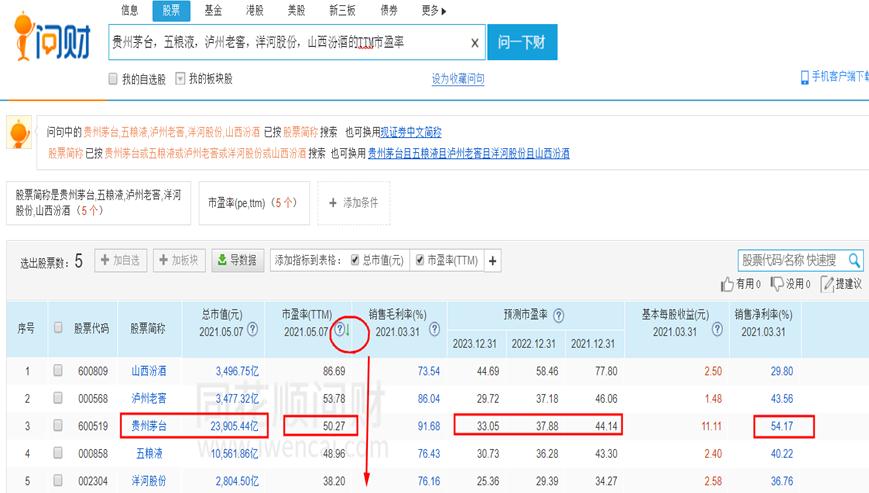Click the help icon next to 基本每股收益(元)

pos(717,330)
